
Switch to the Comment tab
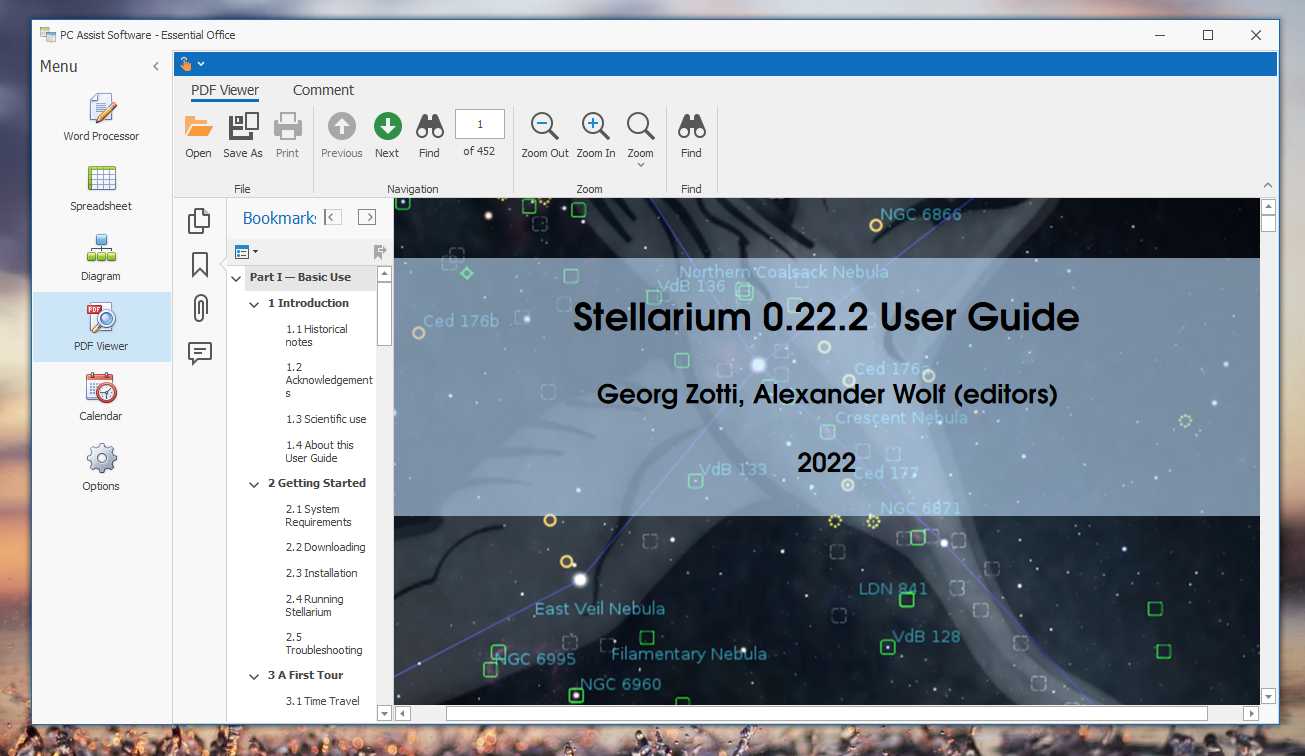323,90
